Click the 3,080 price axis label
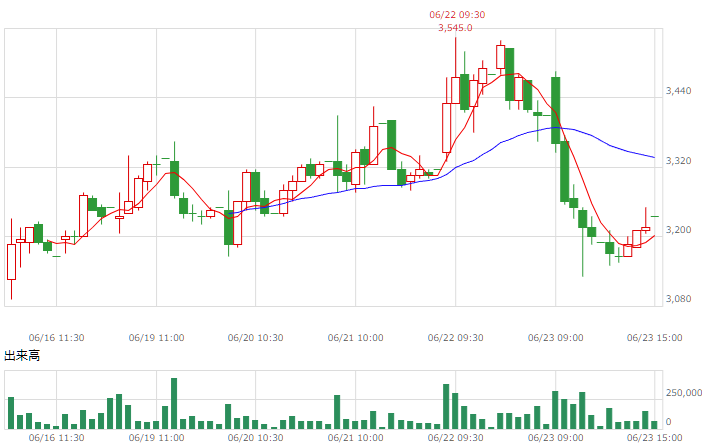 click(678, 299)
